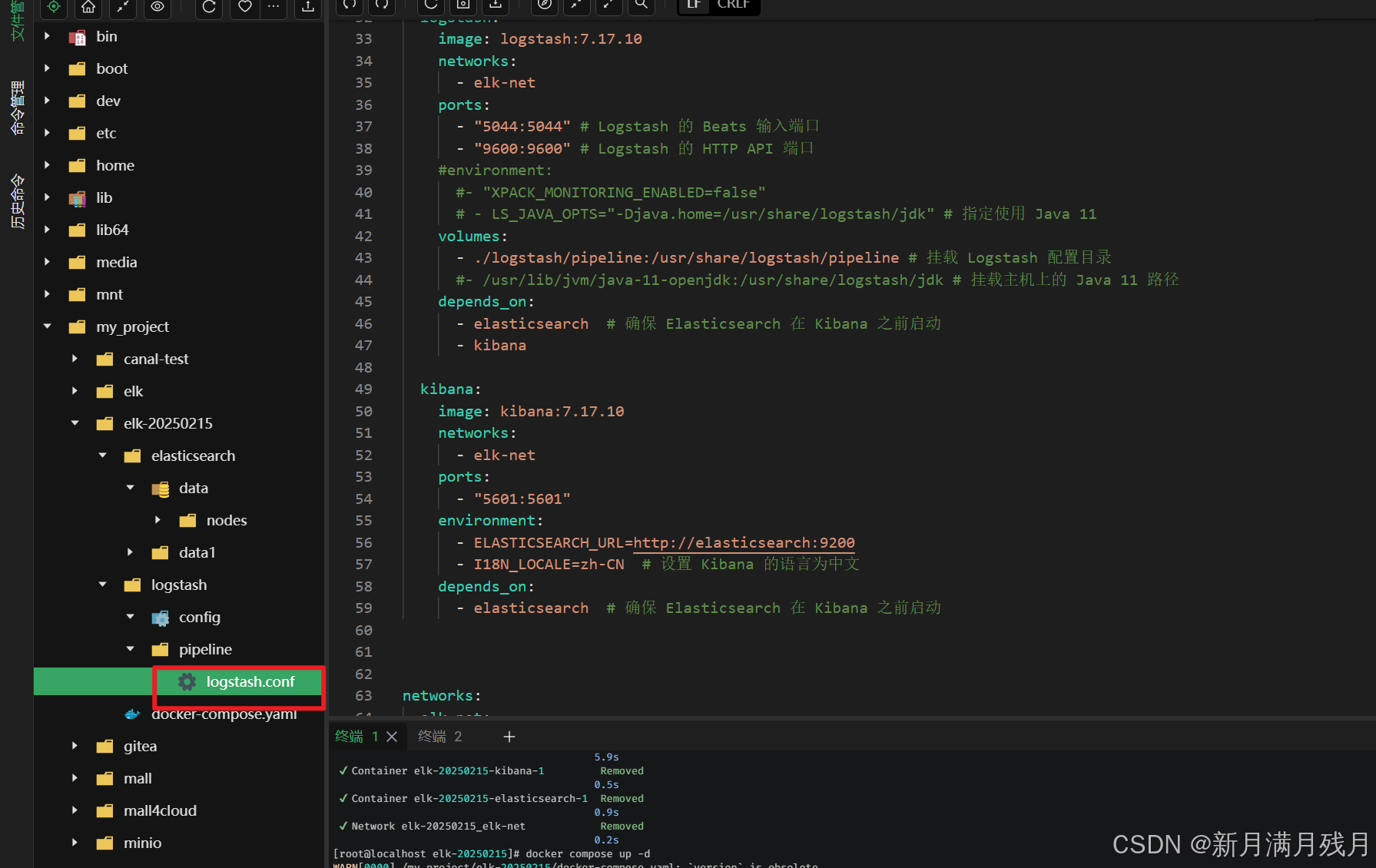Refresh the file tree
Image resolution: width=1376 pixels, height=868 pixels.
[x=209, y=6]
